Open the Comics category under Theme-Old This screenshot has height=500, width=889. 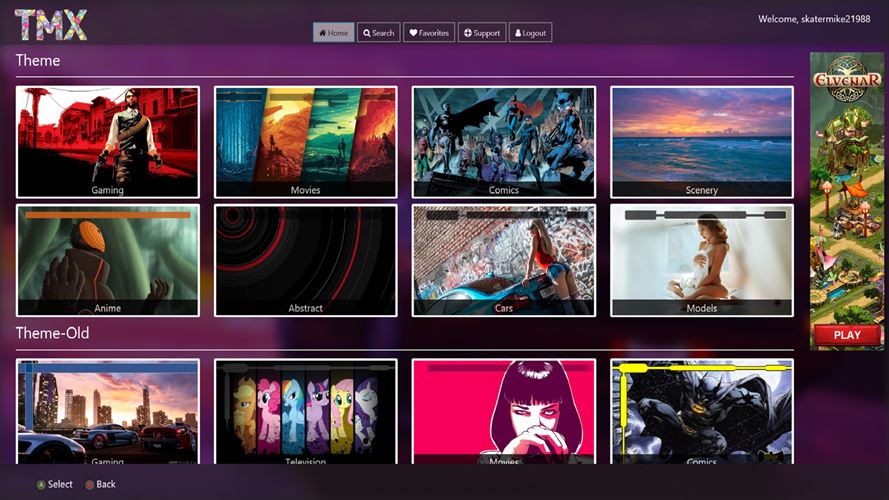pos(702,412)
